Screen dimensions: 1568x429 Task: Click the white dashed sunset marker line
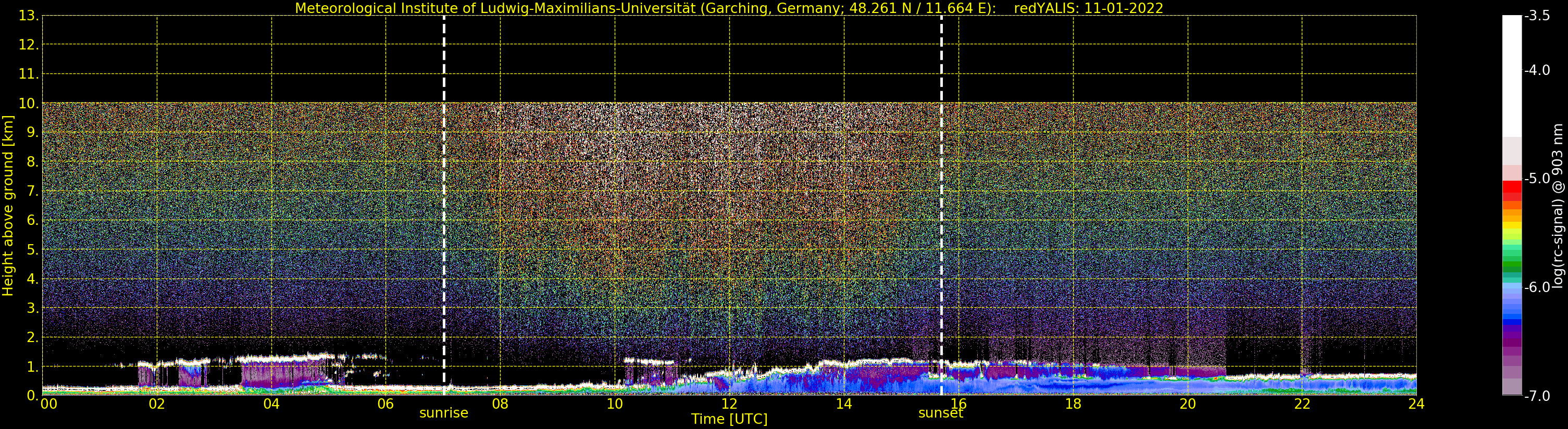941,206
